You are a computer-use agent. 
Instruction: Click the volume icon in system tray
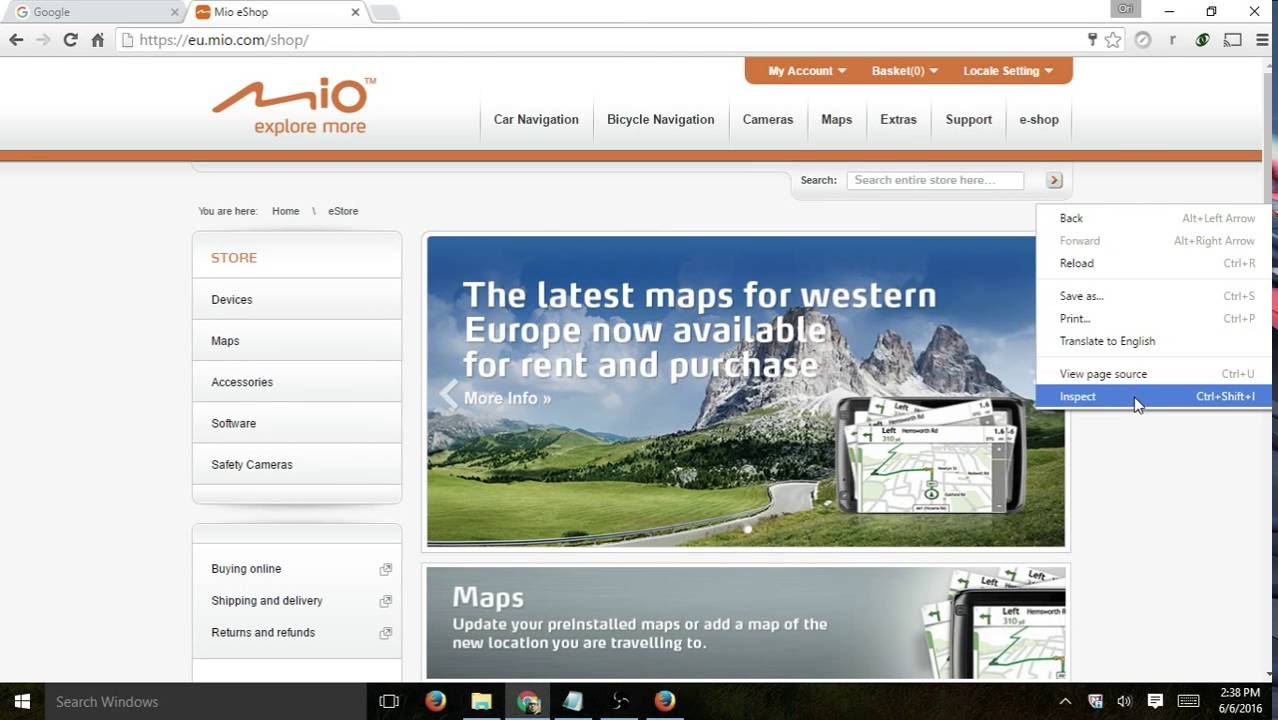coord(1124,701)
